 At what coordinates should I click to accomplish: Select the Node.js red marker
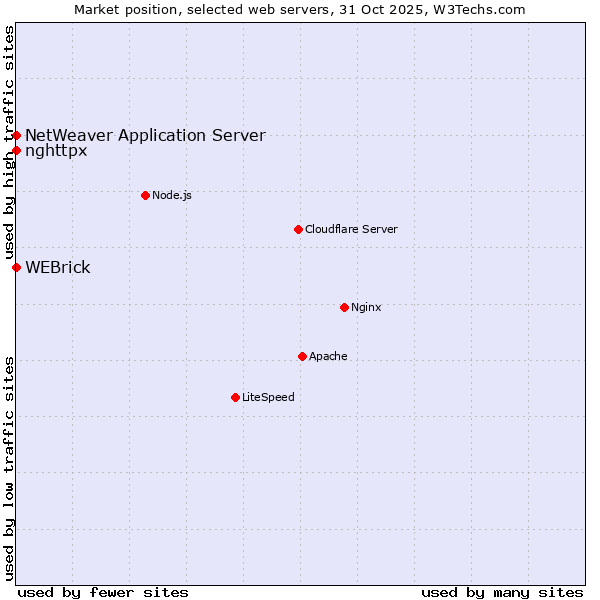(x=145, y=195)
